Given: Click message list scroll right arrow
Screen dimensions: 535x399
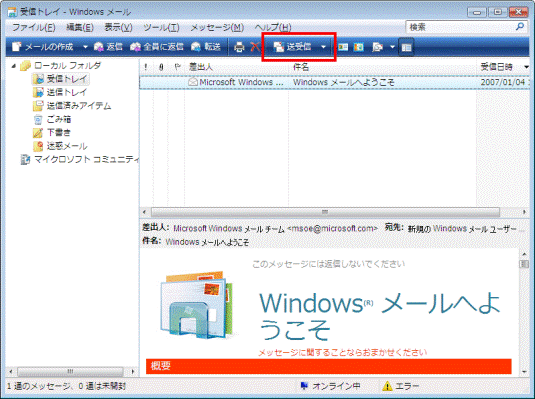Looking at the screenshot, I should 524,212.
